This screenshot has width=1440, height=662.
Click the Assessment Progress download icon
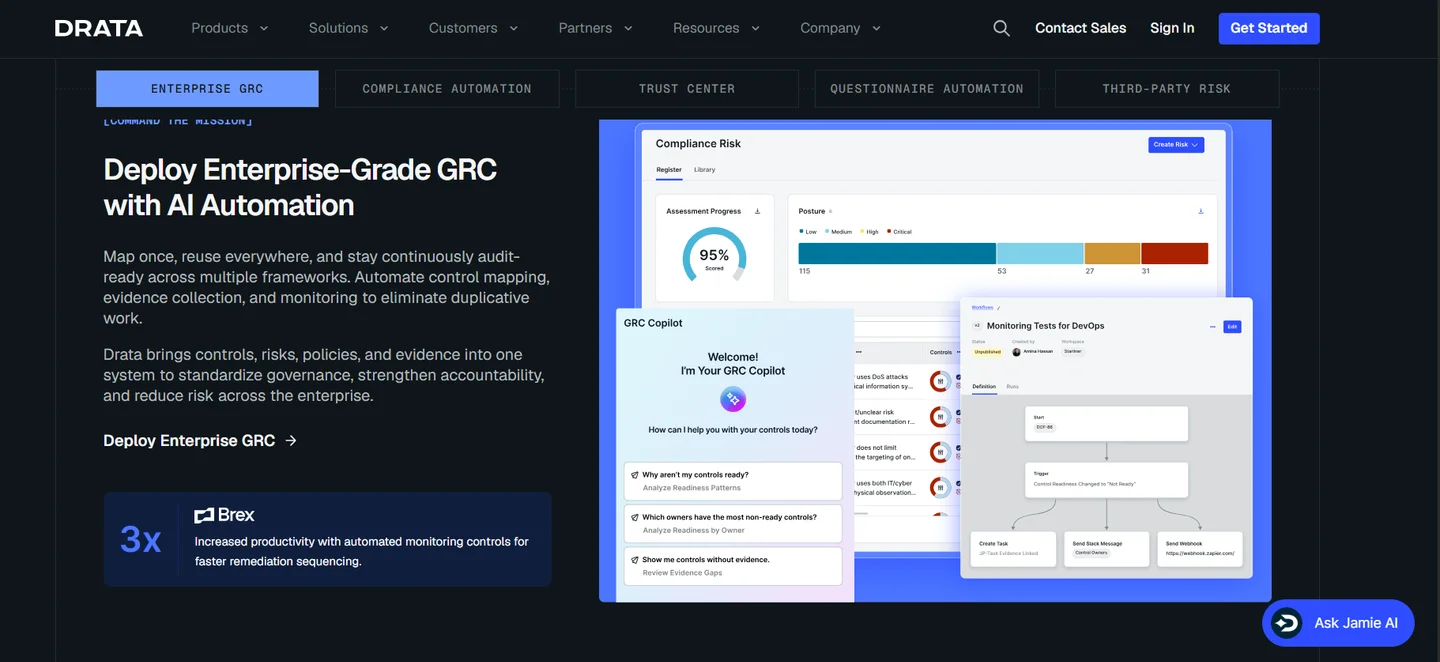point(757,211)
